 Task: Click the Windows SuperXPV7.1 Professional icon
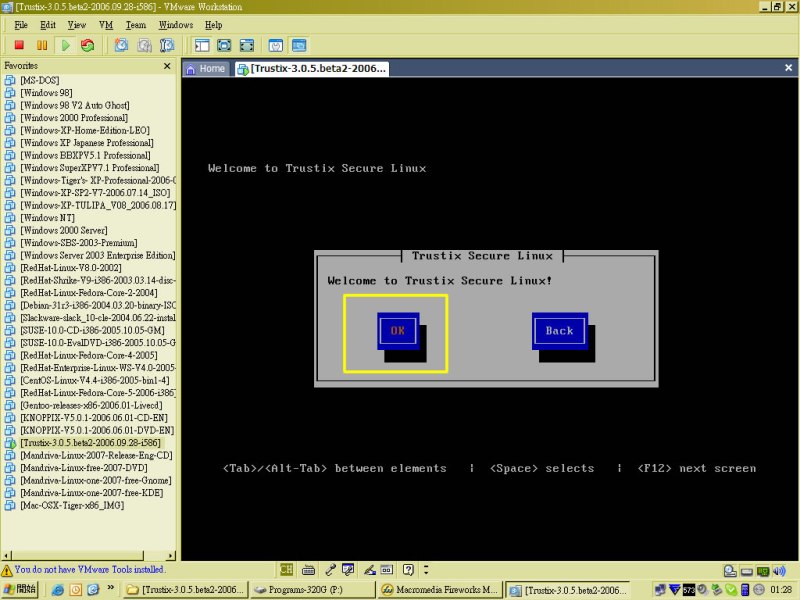(10, 168)
